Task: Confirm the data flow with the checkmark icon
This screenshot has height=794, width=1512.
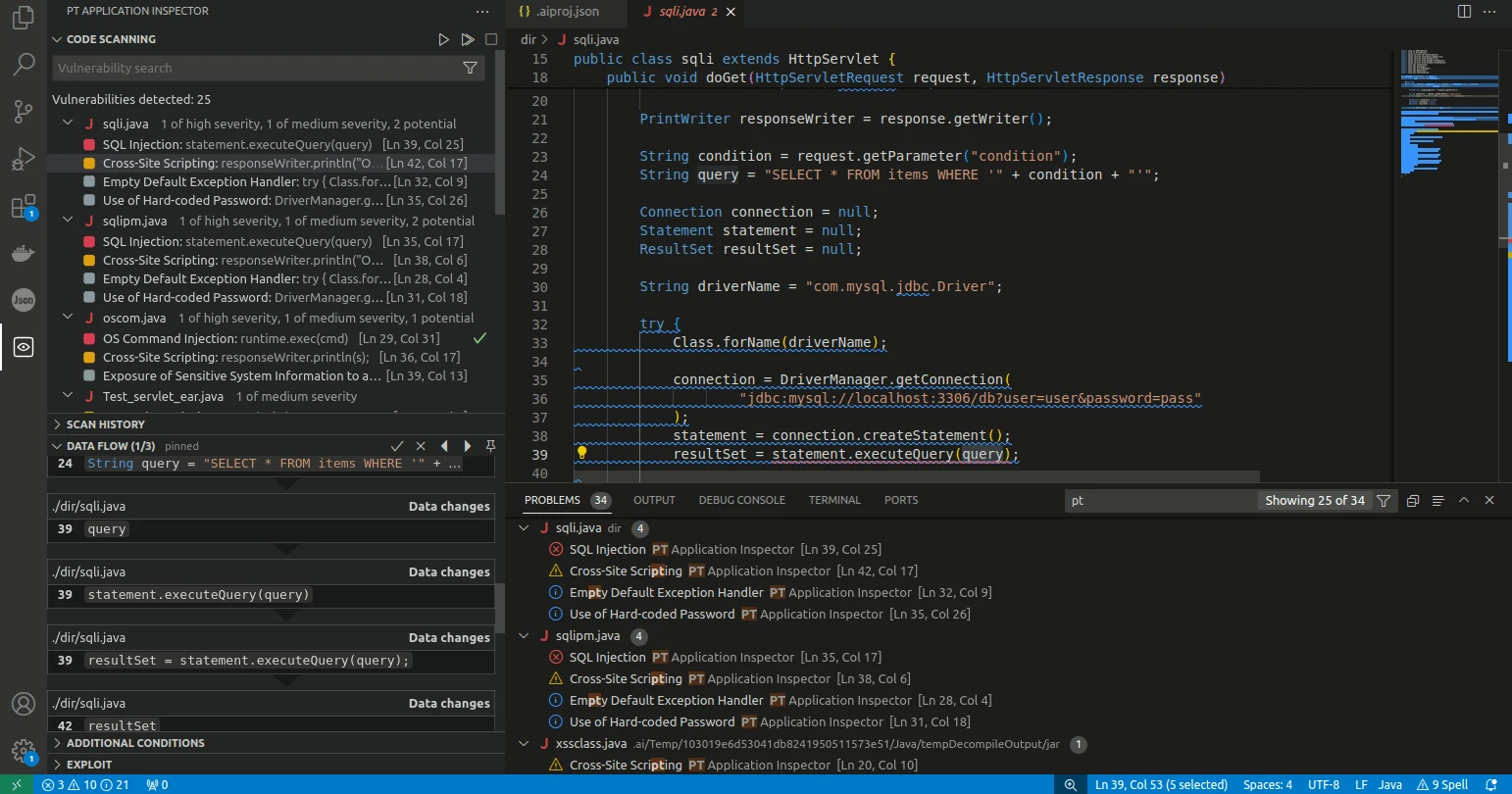Action: pos(398,445)
